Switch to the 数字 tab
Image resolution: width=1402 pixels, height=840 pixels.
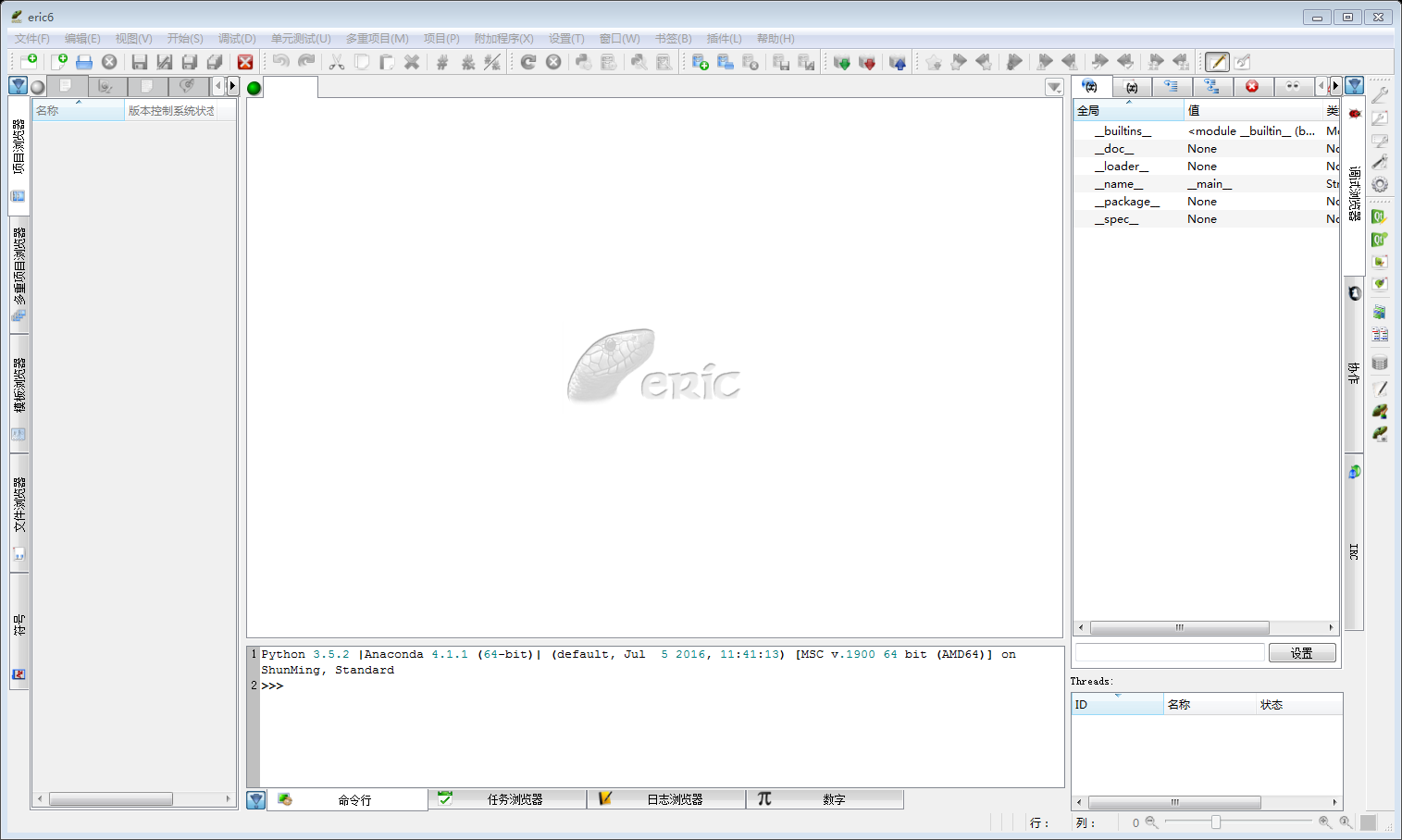pyautogui.click(x=825, y=799)
